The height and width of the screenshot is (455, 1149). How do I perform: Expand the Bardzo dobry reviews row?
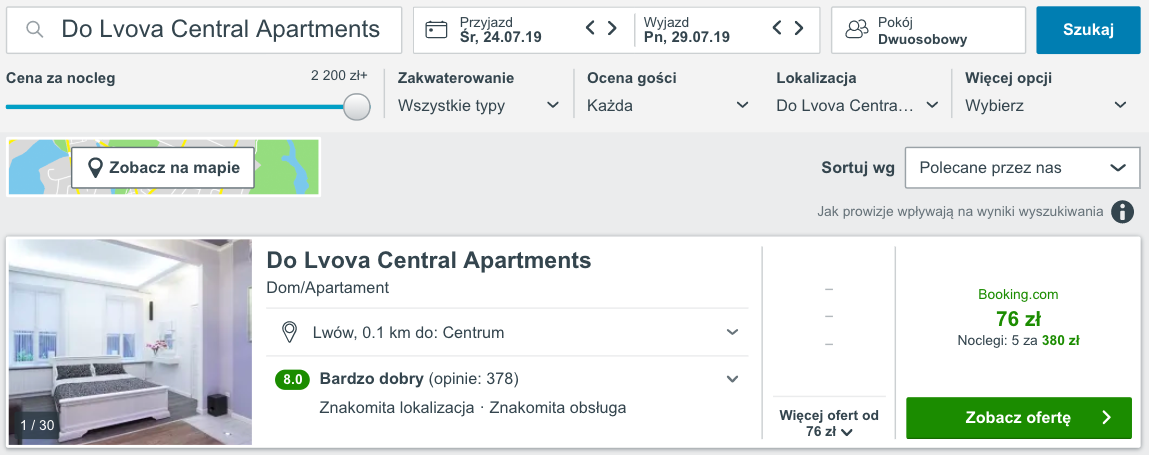click(507, 380)
